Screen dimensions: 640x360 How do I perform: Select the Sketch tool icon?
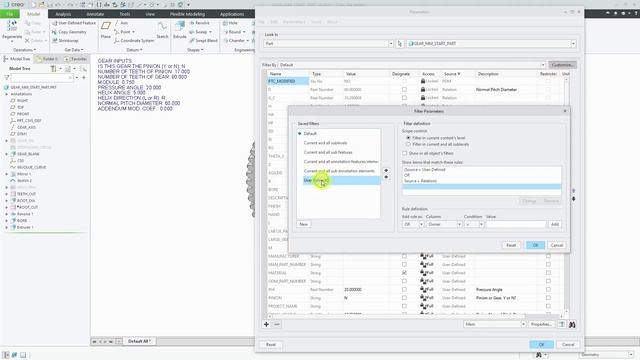(x=162, y=27)
